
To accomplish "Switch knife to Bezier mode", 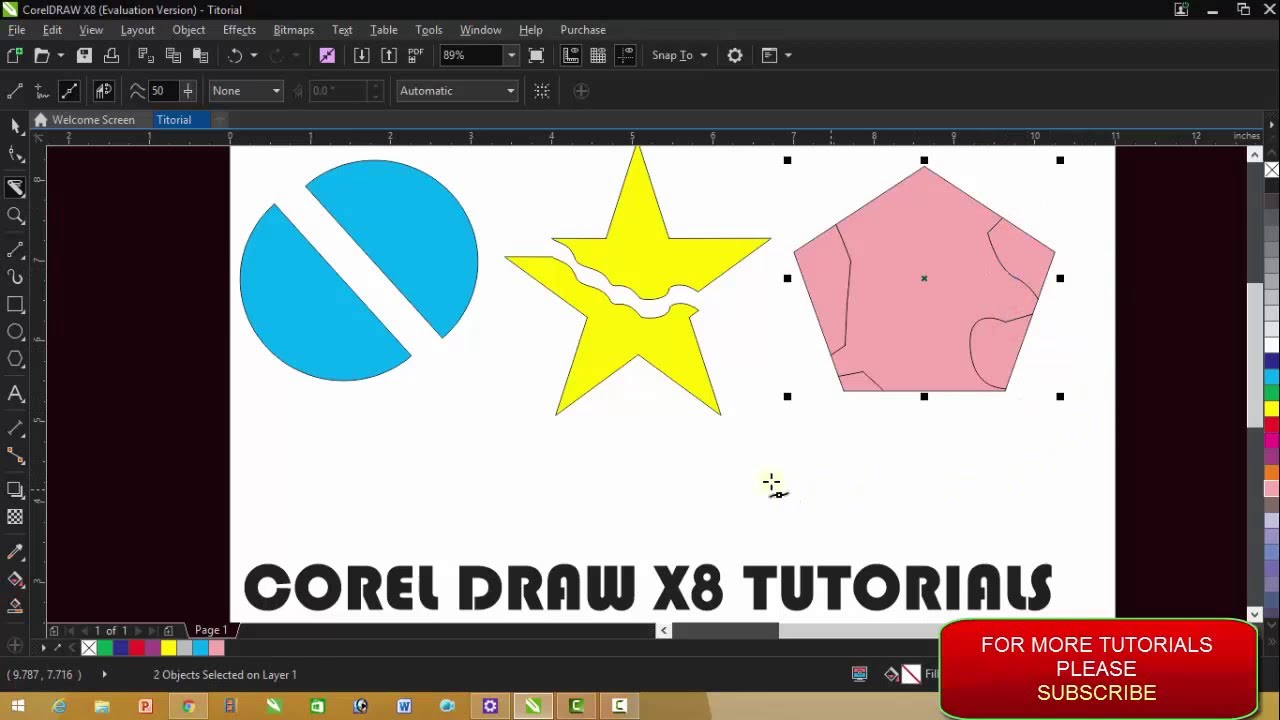I will (x=69, y=91).
